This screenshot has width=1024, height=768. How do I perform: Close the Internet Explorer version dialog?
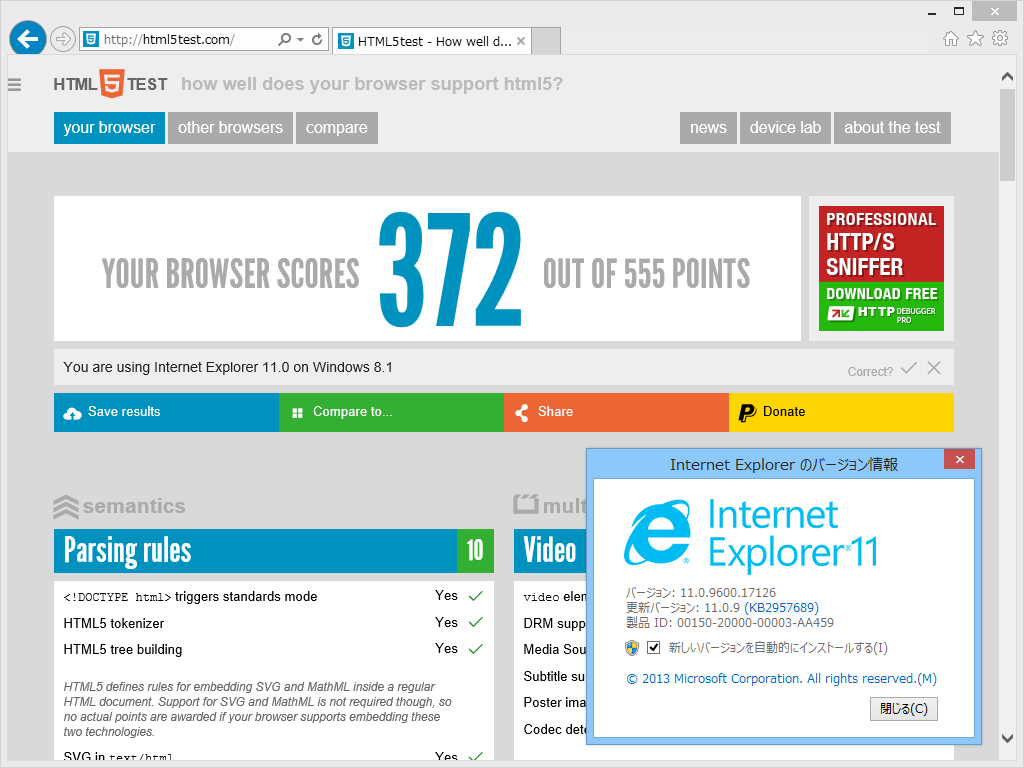point(959,460)
